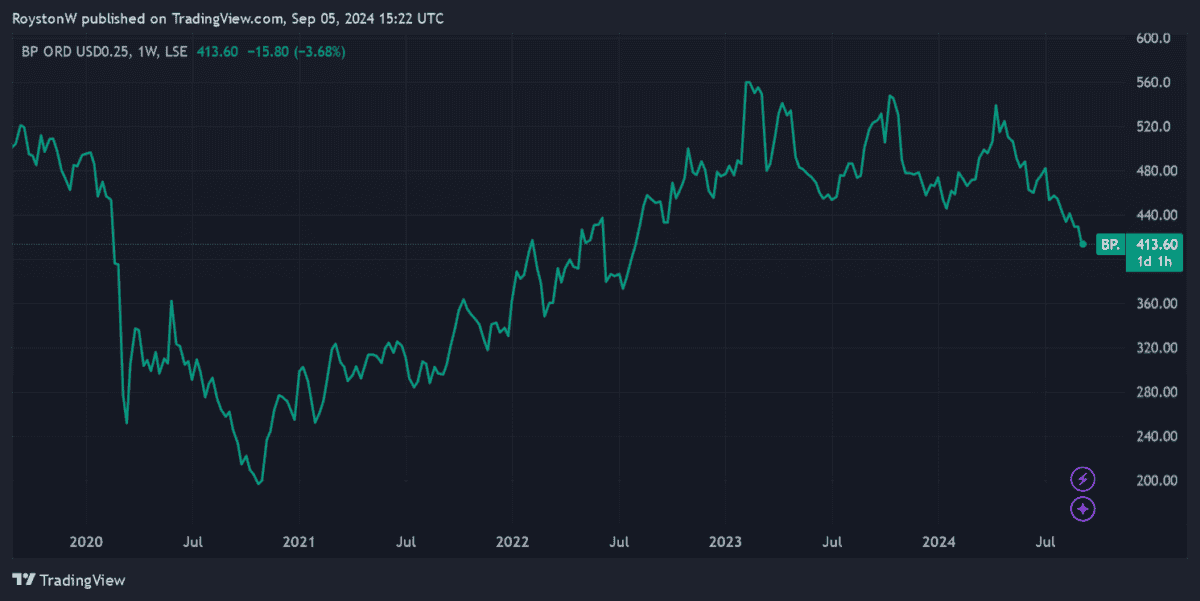Click the RoystonW publisher name
Viewport: 1200px width, 601px height.
(41, 19)
